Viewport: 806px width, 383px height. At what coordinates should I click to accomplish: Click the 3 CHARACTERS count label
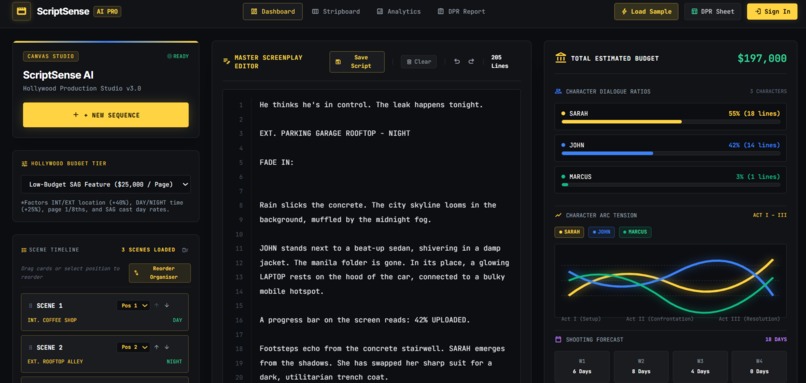pos(768,92)
